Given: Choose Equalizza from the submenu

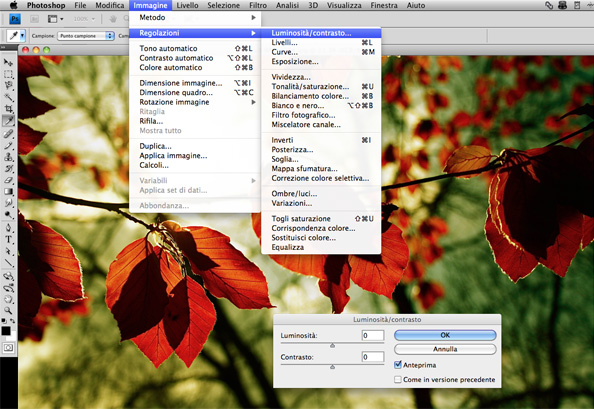Looking at the screenshot, I should pyautogui.click(x=321, y=247).
